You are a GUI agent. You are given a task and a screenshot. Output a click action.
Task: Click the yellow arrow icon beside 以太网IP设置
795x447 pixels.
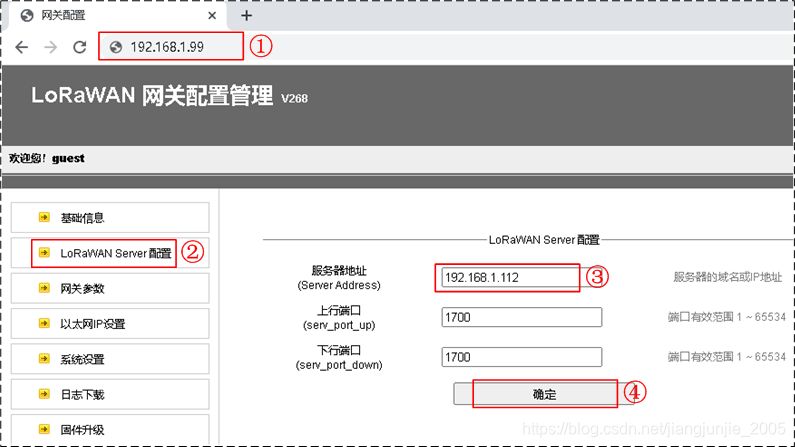coord(44,323)
